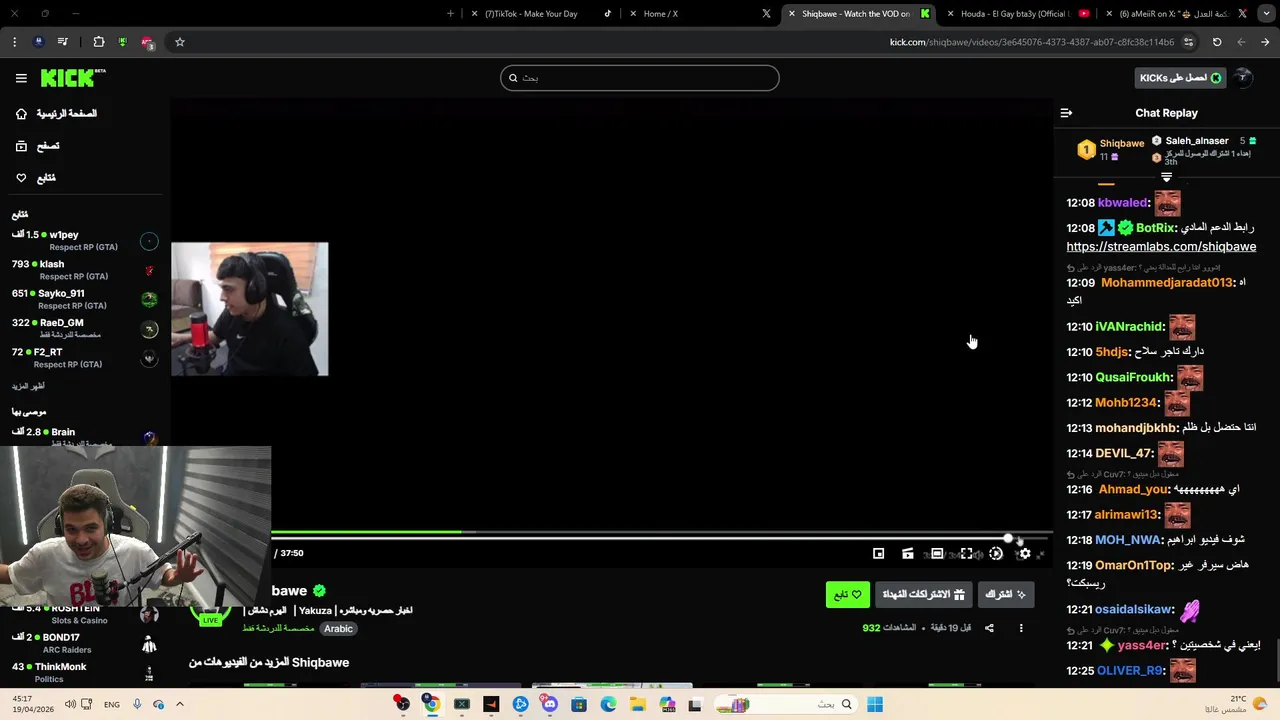The image size is (1280, 720).
Task: Share the video
Action: point(989,628)
